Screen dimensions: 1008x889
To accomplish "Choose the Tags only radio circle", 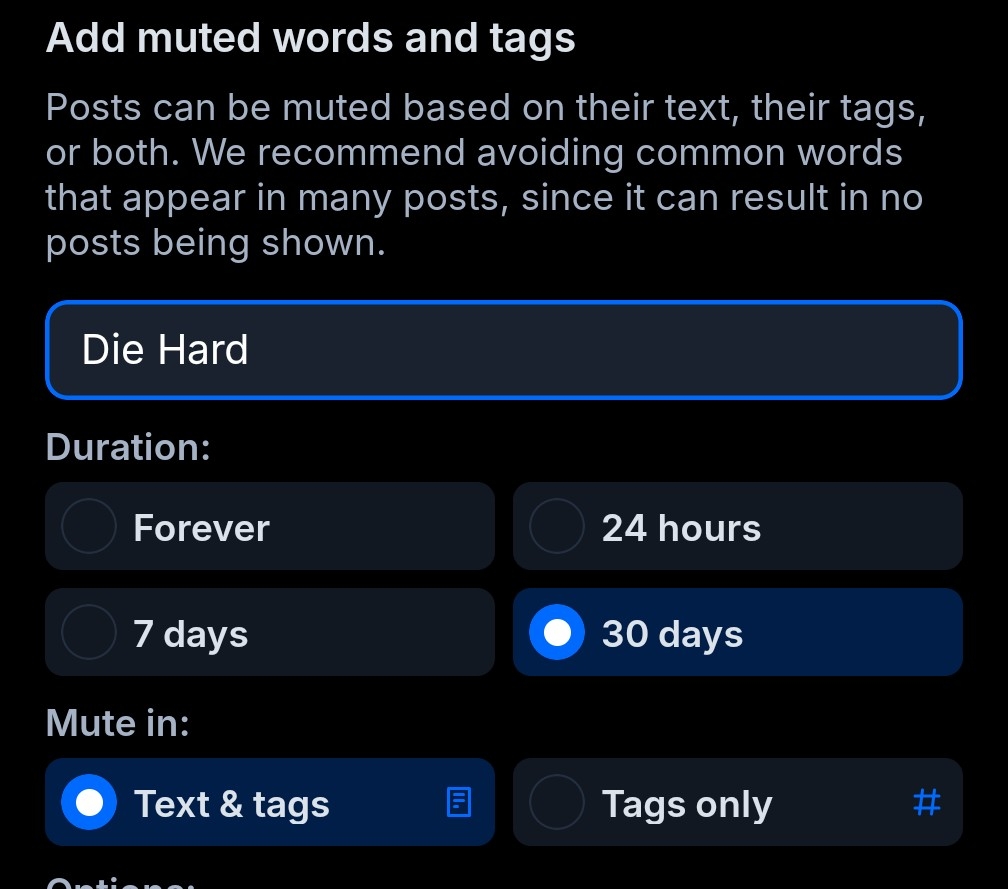I will [556, 802].
